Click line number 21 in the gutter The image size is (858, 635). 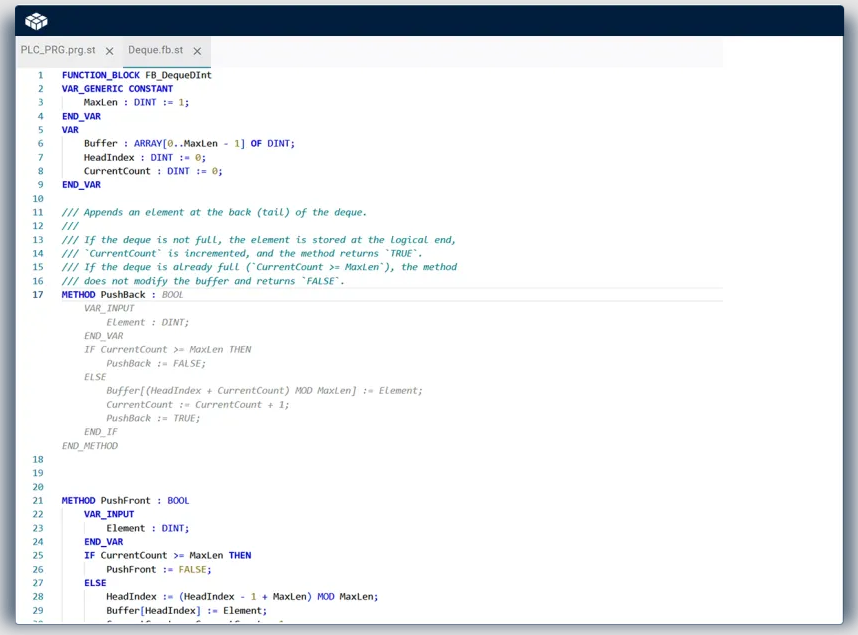point(38,501)
